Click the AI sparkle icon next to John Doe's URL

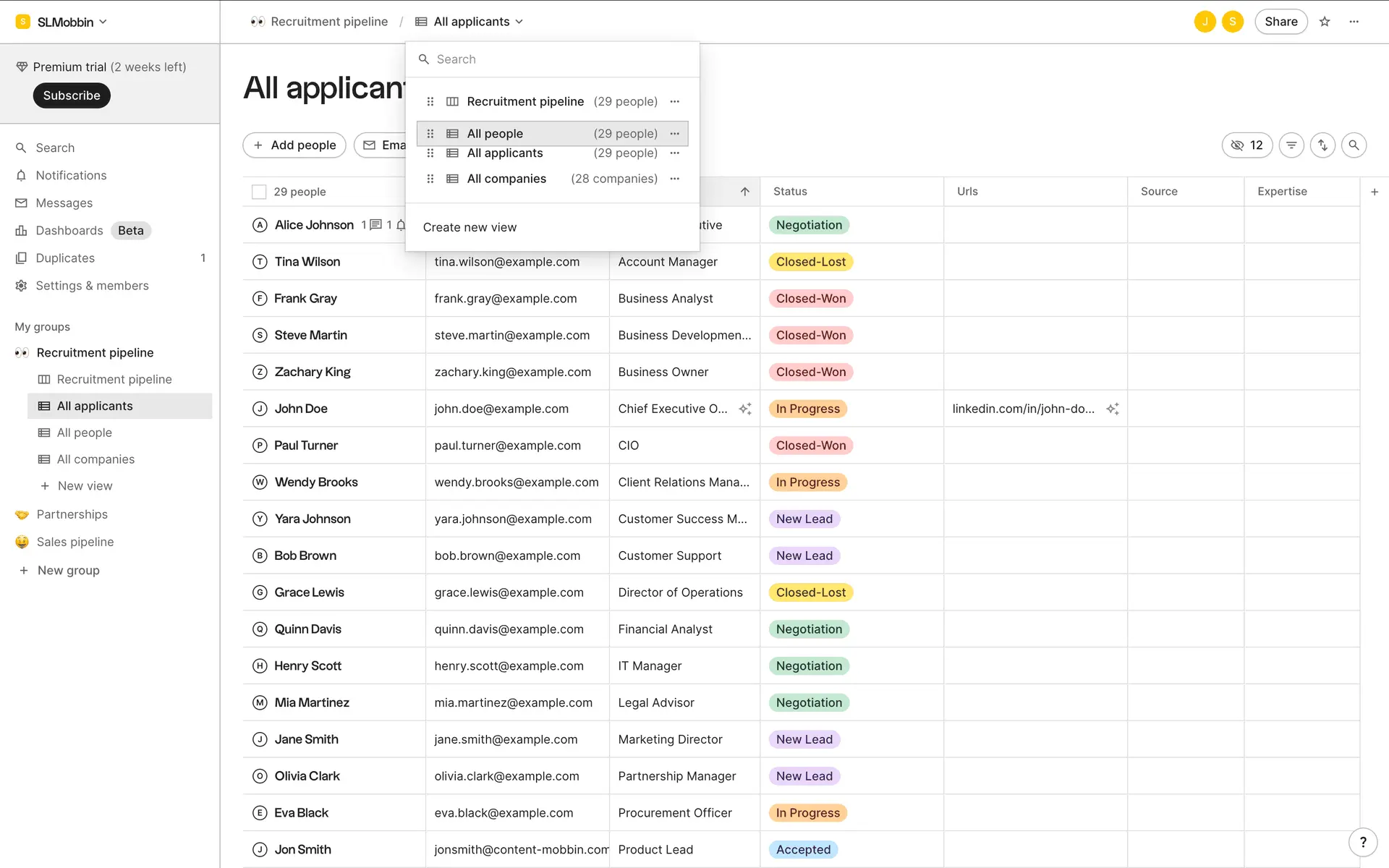point(1113,409)
